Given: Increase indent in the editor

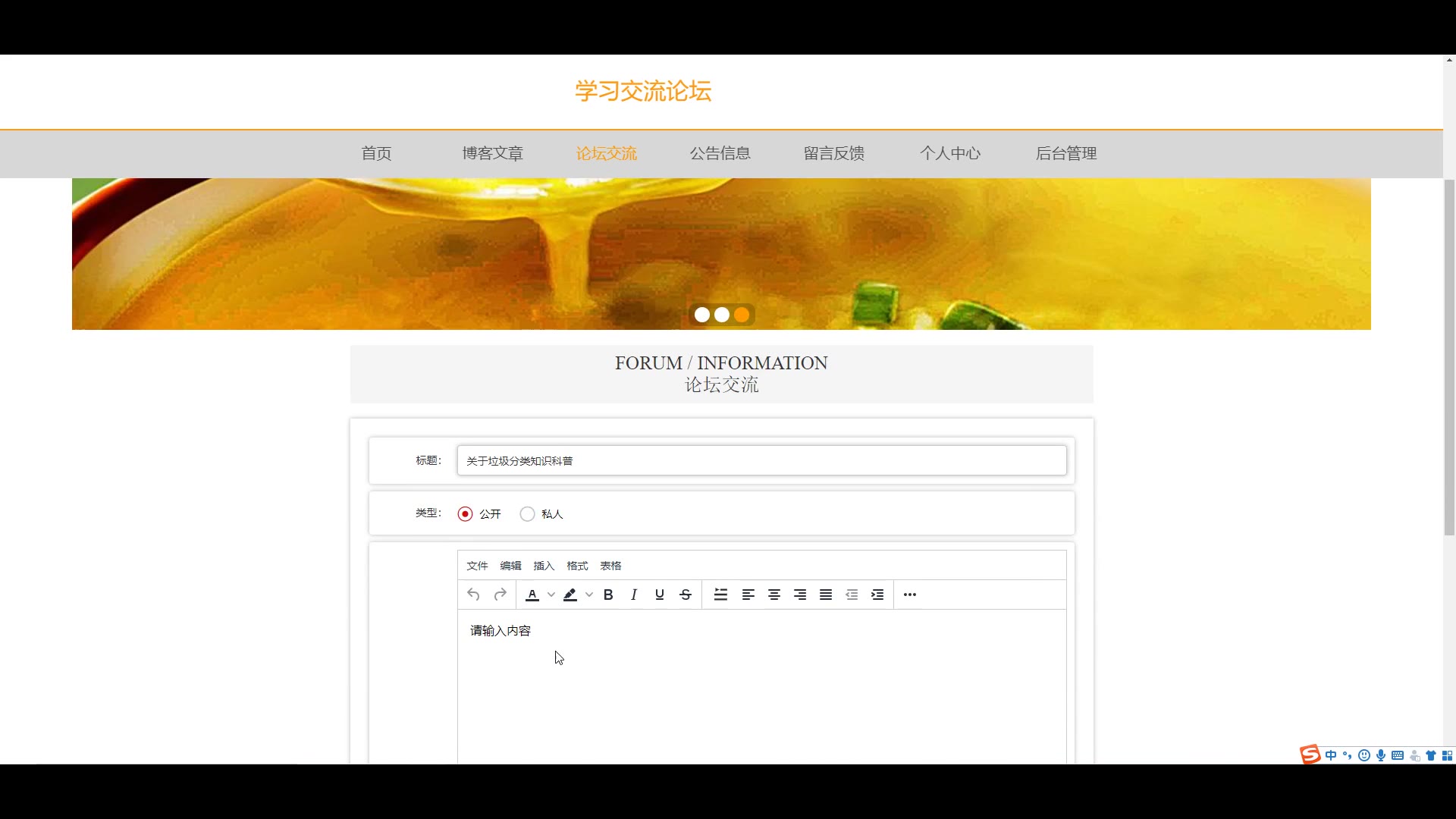Looking at the screenshot, I should point(877,595).
